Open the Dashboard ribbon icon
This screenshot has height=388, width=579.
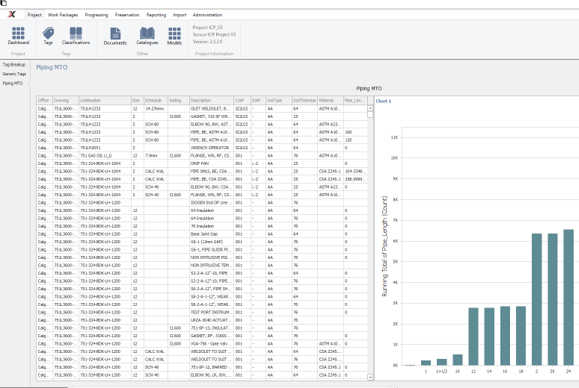tap(18, 36)
